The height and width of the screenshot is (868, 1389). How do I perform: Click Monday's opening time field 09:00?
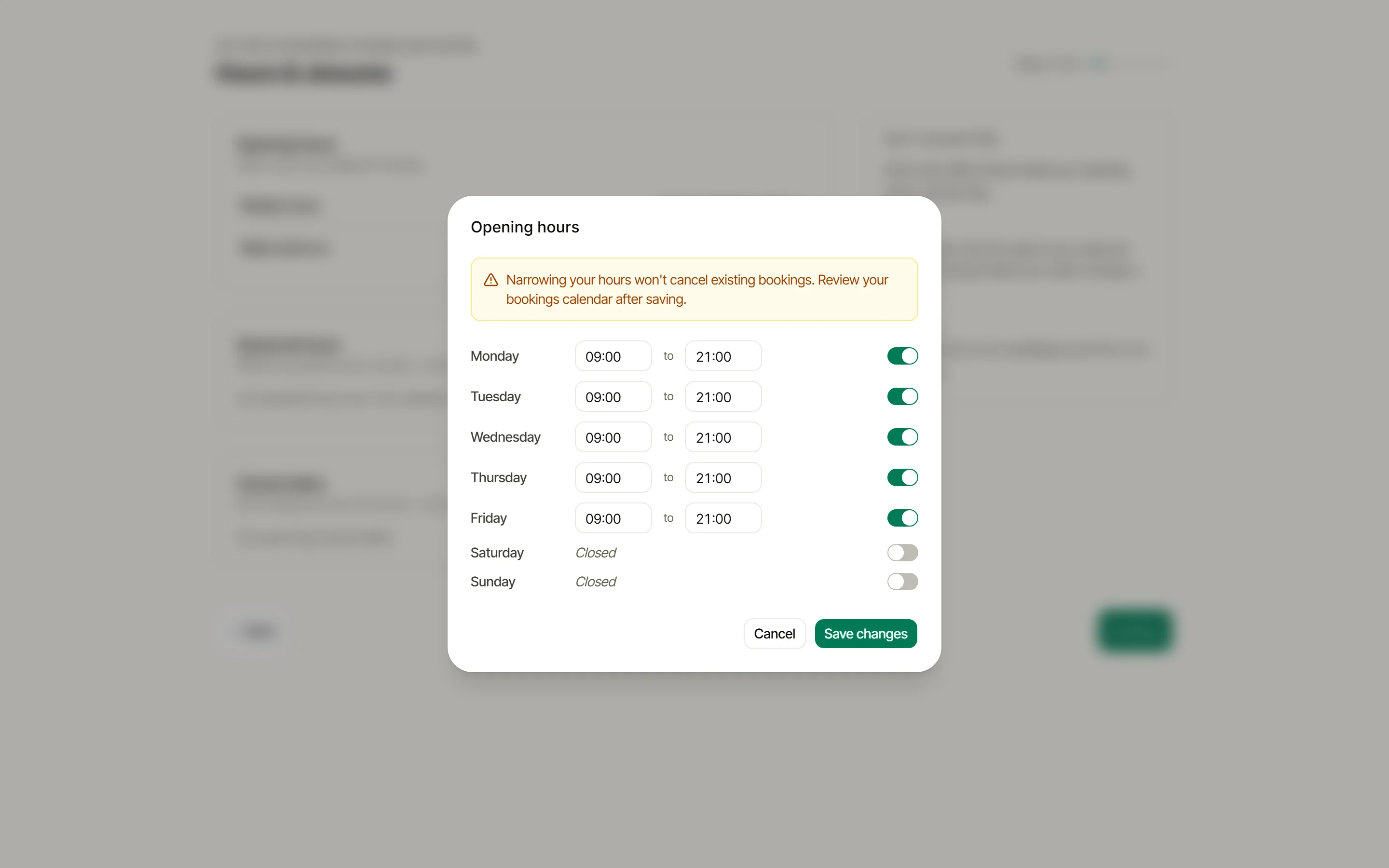613,356
